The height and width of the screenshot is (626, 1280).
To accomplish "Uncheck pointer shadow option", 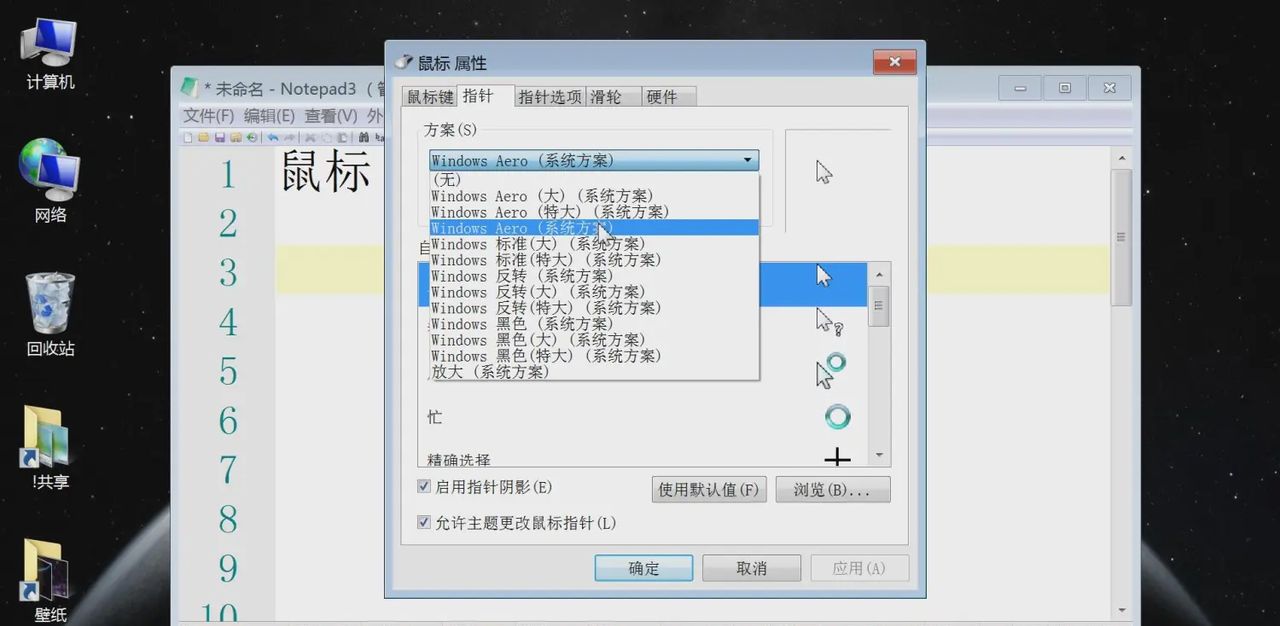I will [425, 489].
